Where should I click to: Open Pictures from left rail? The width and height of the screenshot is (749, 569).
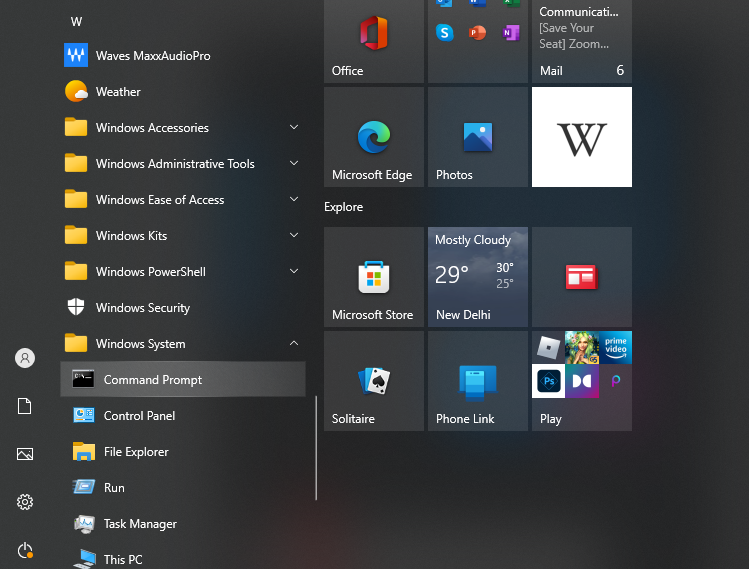(25, 454)
